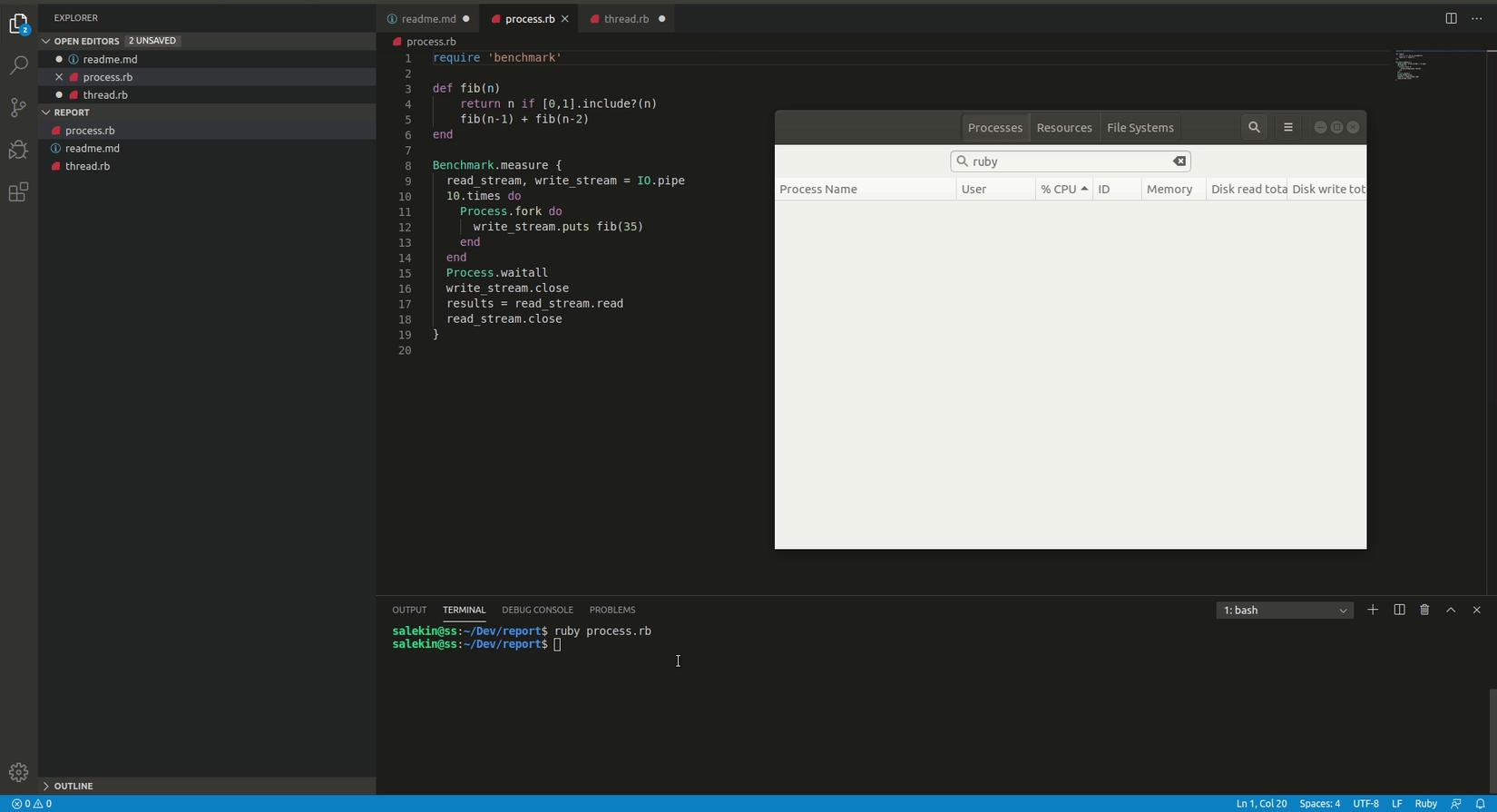Screen dimensions: 1497x812
Task: Open the Run and Debug view
Action: [x=18, y=150]
